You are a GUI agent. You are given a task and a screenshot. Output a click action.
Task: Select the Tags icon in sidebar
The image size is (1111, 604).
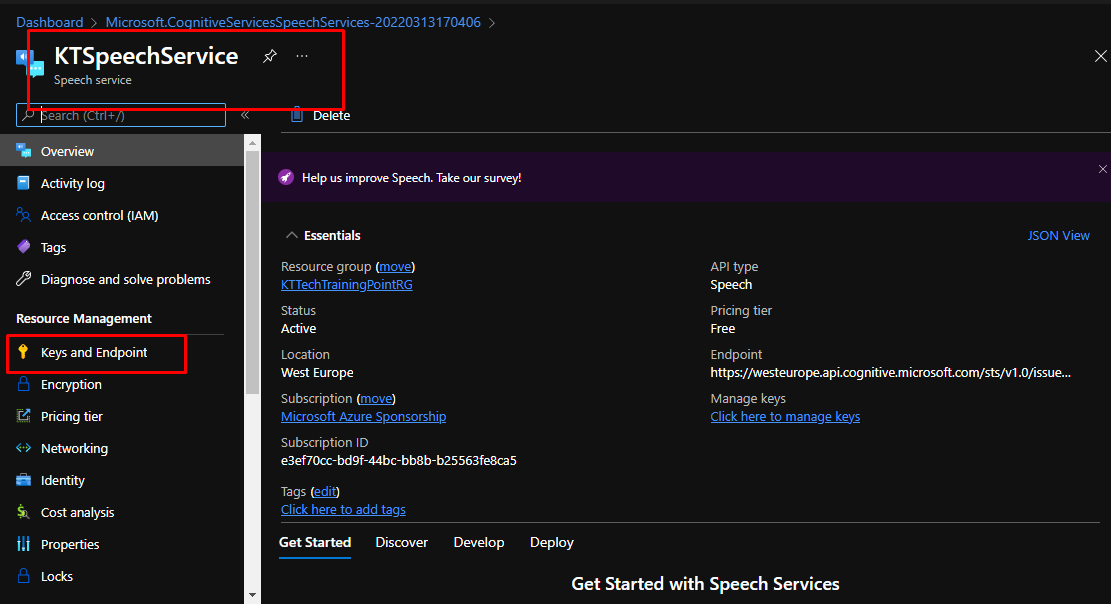tap(24, 248)
